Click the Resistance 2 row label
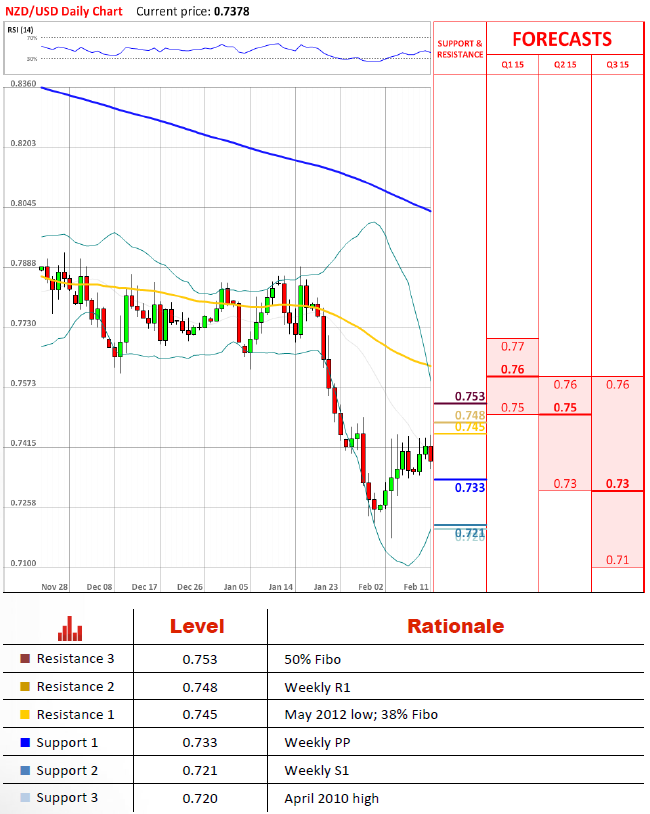650x814 pixels. click(x=75, y=687)
